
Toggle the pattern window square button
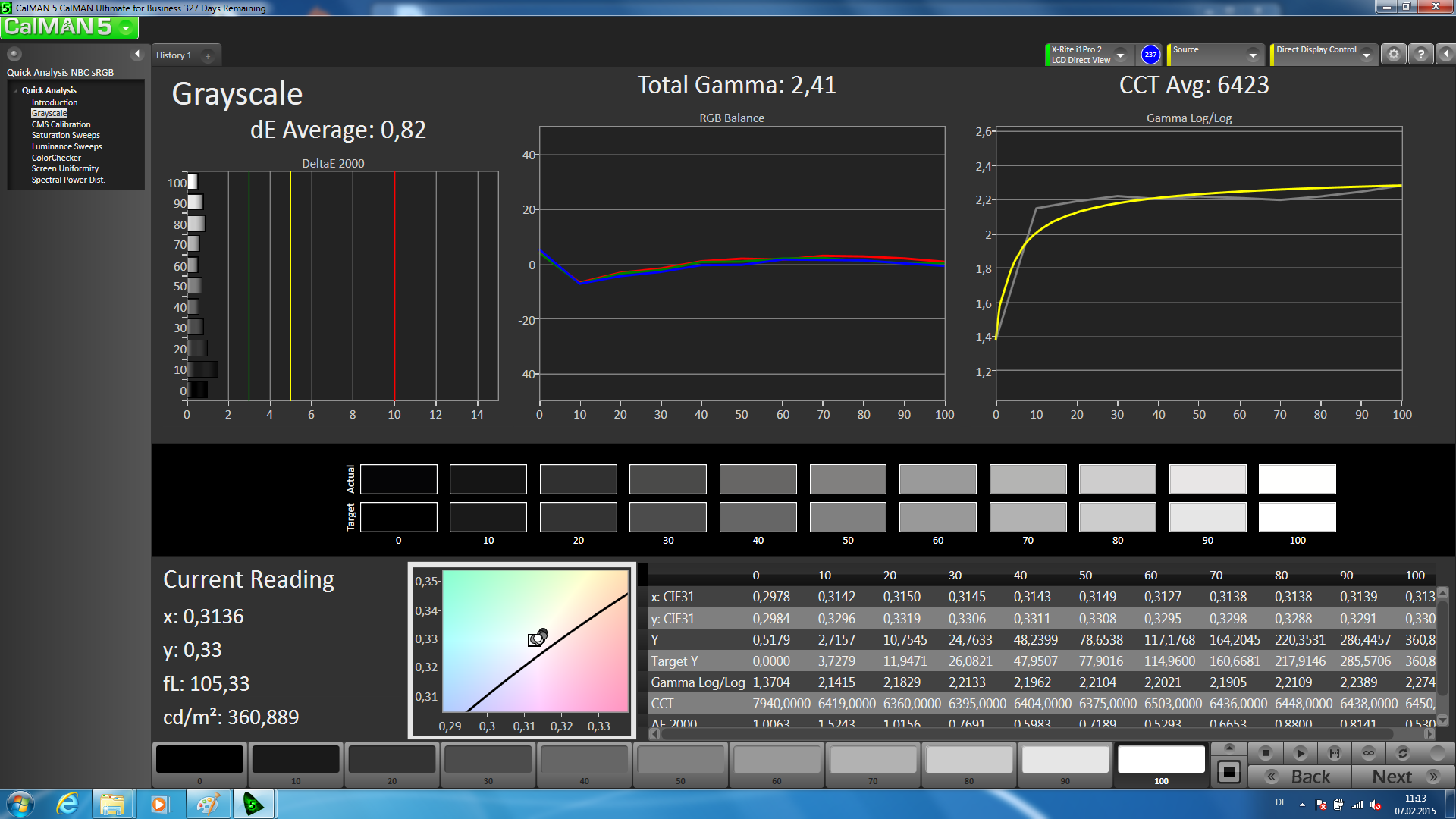coord(1228,773)
